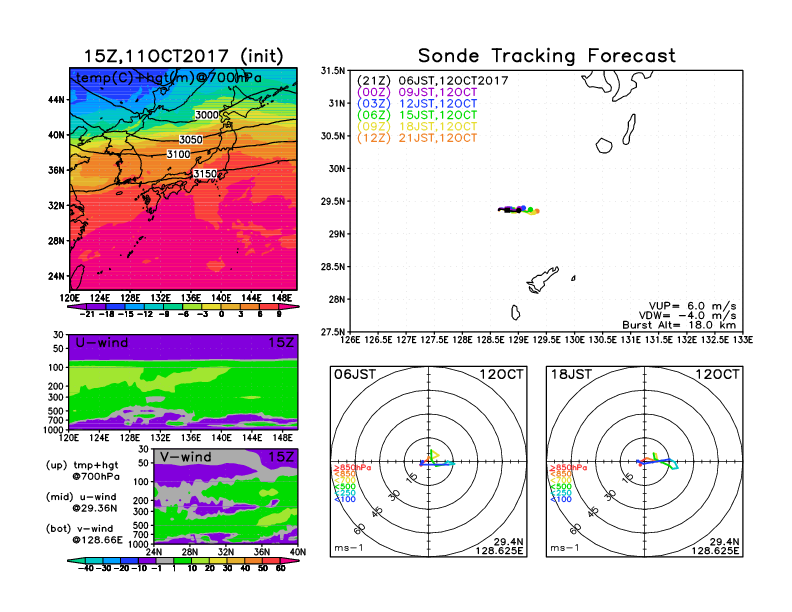Open the U-wind cross-section panel
The width and height of the screenshot is (792, 612).
182,383
